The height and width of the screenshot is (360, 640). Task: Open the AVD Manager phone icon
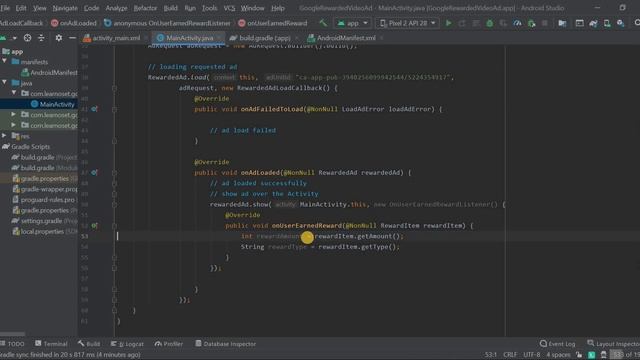[607, 23]
